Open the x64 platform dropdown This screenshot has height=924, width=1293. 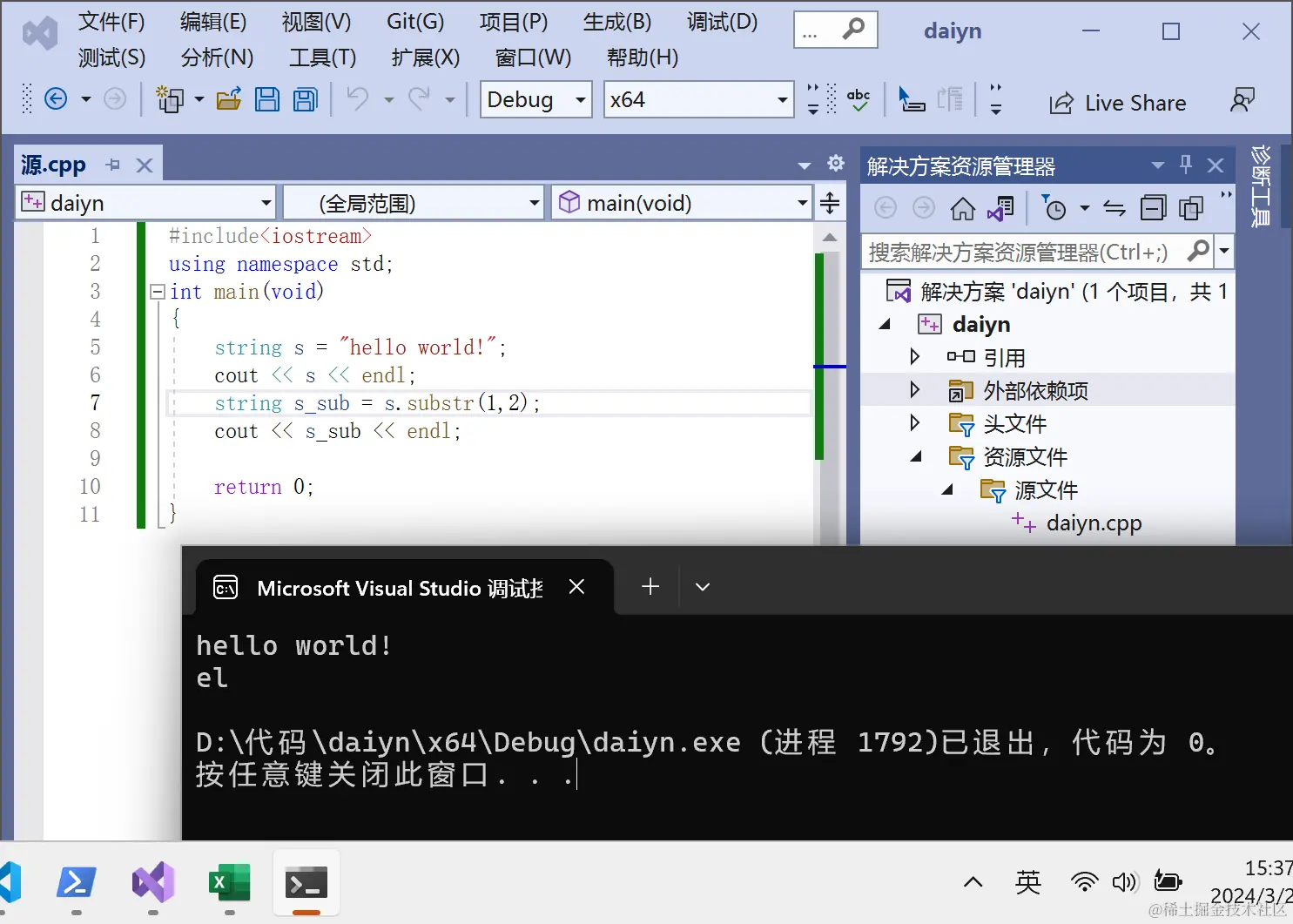(x=699, y=99)
